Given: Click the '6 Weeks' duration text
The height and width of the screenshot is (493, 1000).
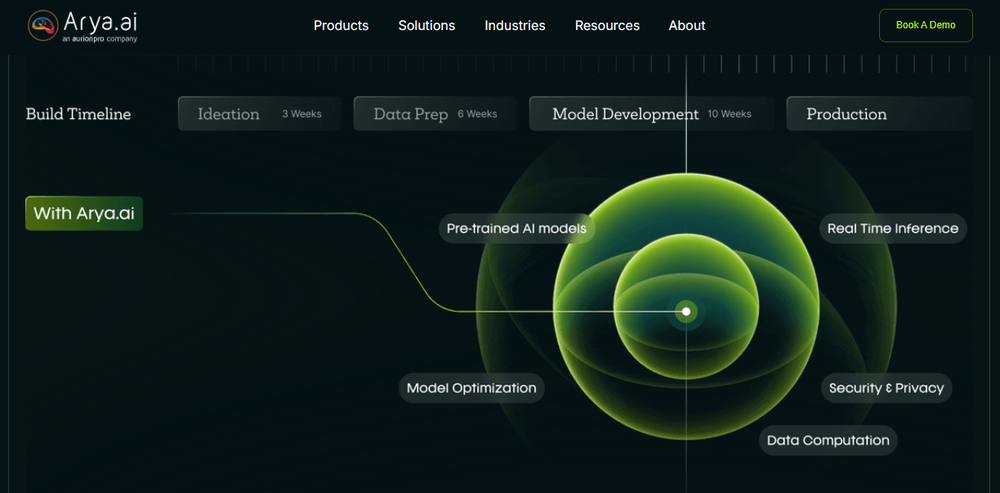Looking at the screenshot, I should [x=477, y=114].
